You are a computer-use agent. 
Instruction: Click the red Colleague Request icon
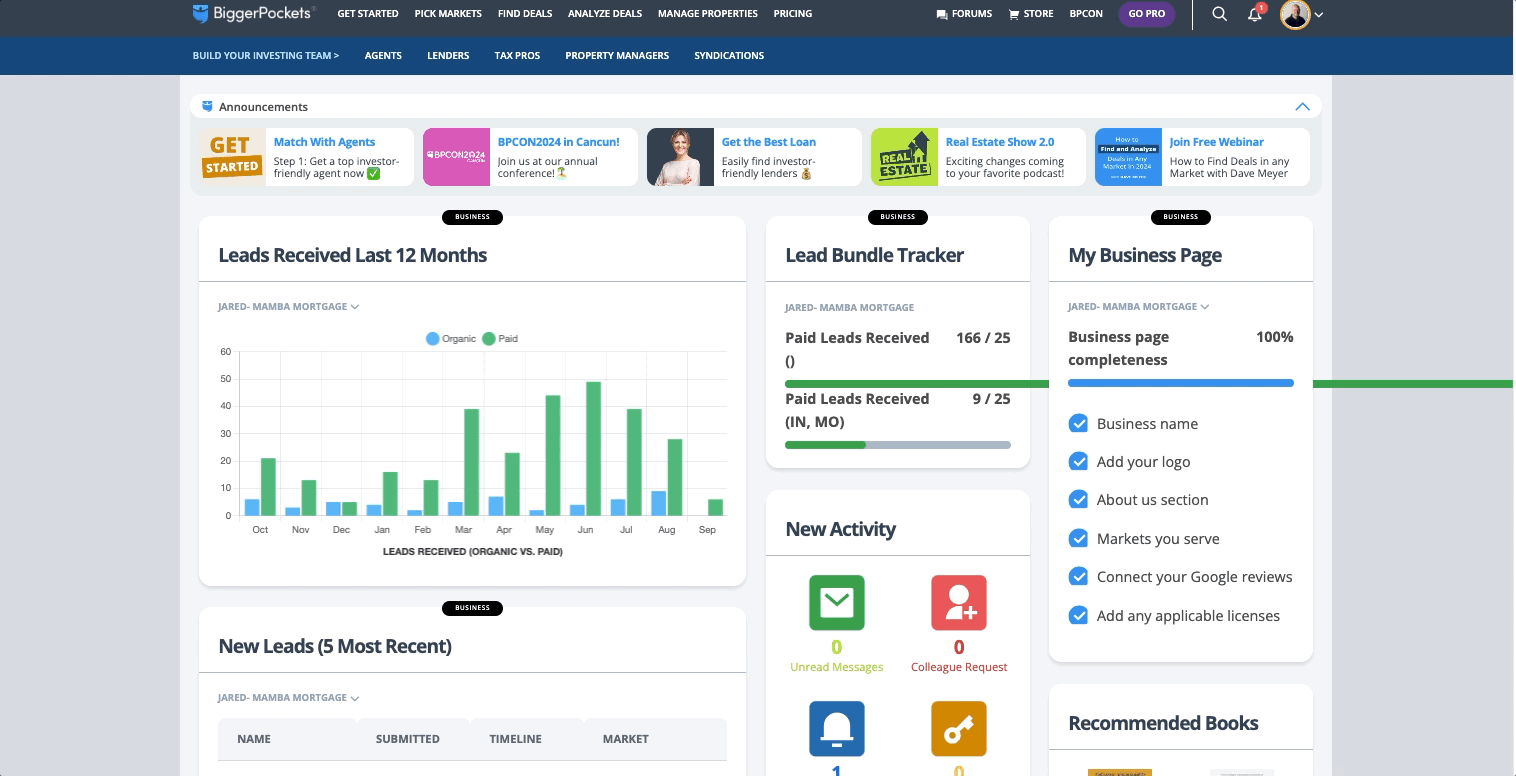(958, 602)
